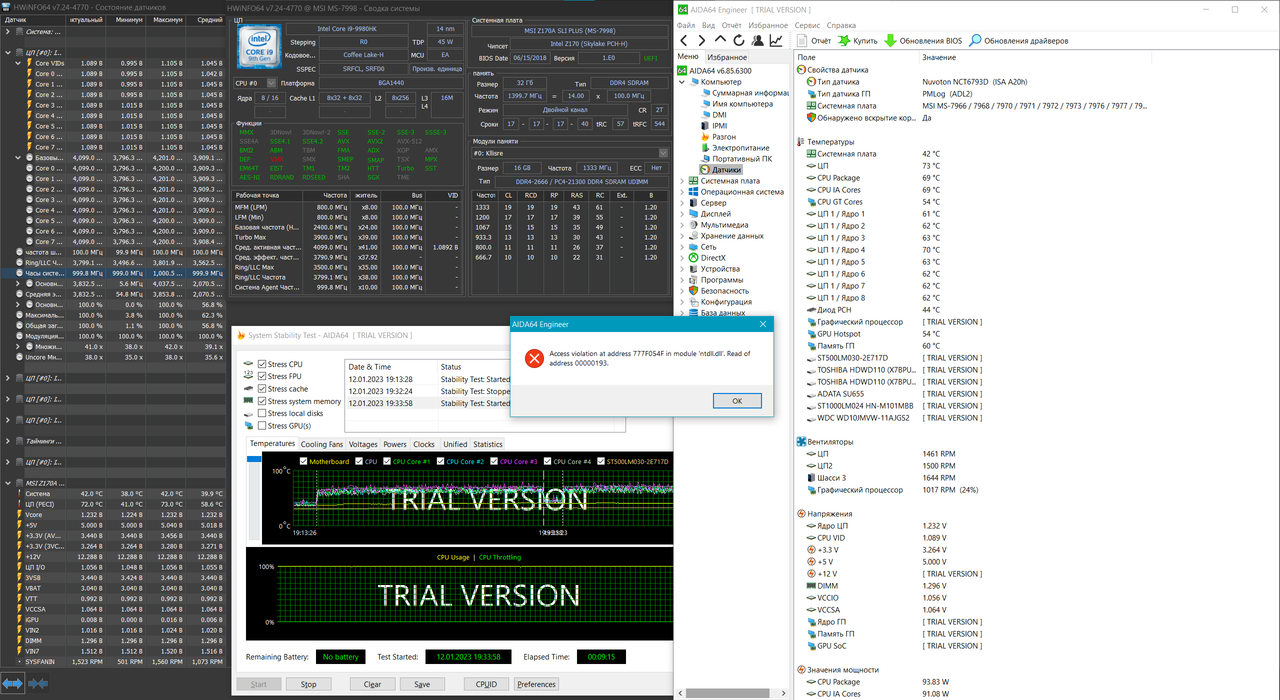The image size is (1280, 700).
Task: Switch to the Statistics tab
Action: 488,444
